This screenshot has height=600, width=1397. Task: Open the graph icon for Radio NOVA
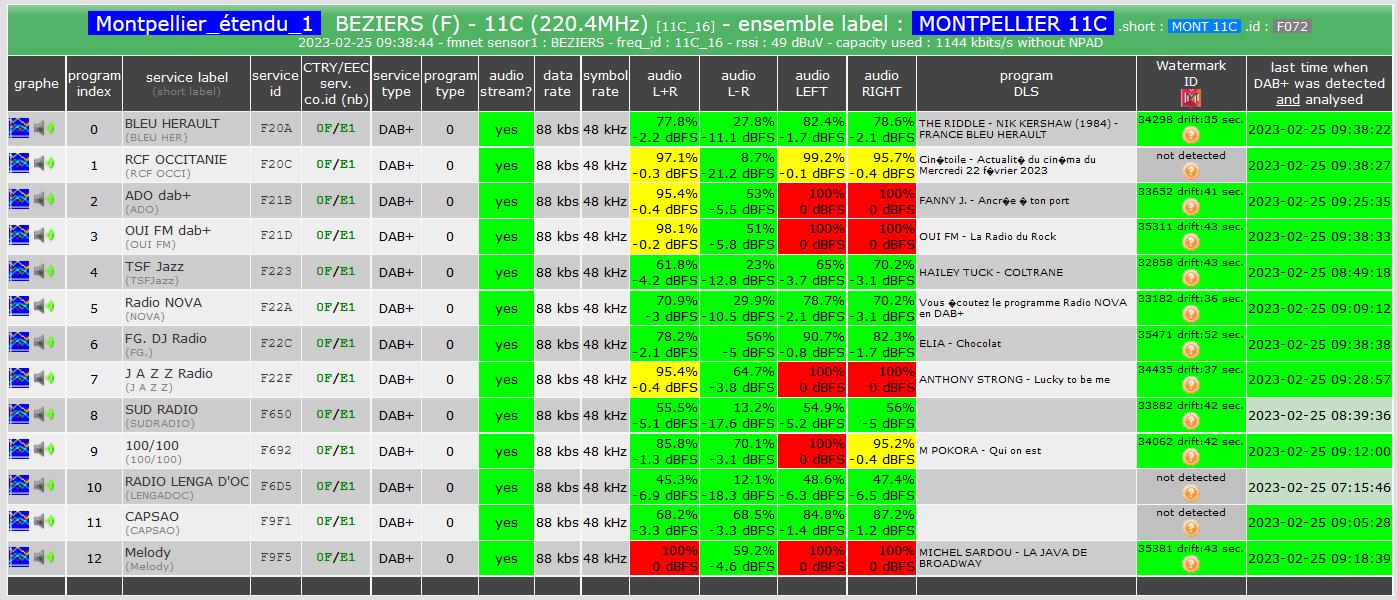click(x=19, y=307)
